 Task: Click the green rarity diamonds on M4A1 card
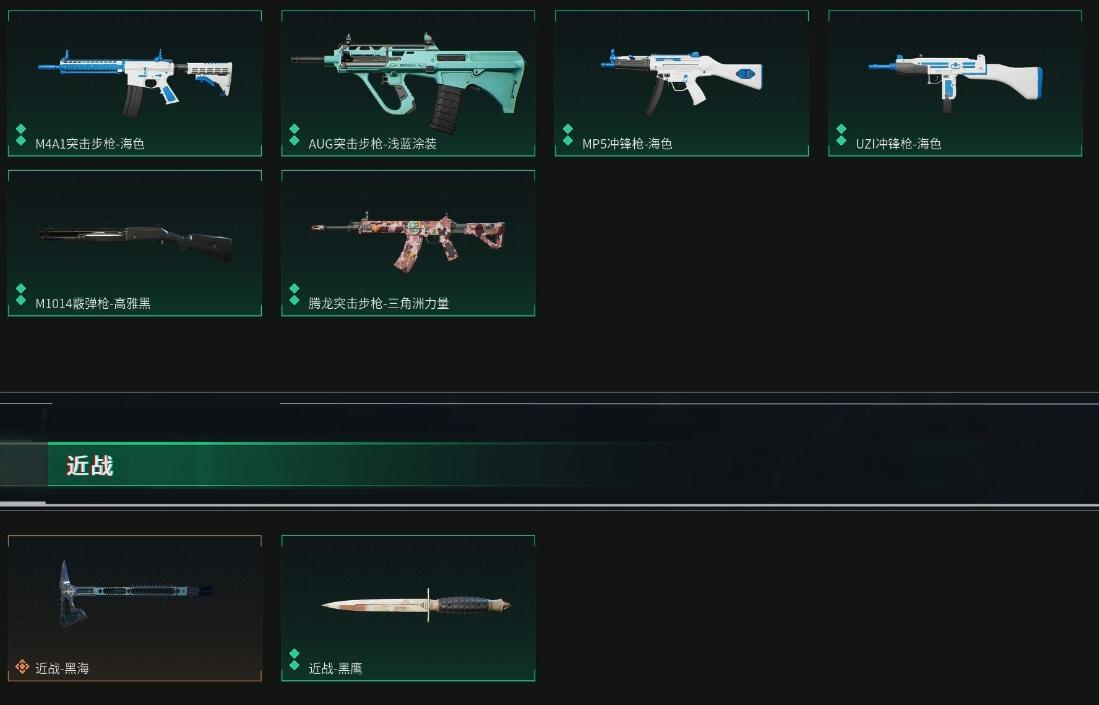[x=21, y=135]
